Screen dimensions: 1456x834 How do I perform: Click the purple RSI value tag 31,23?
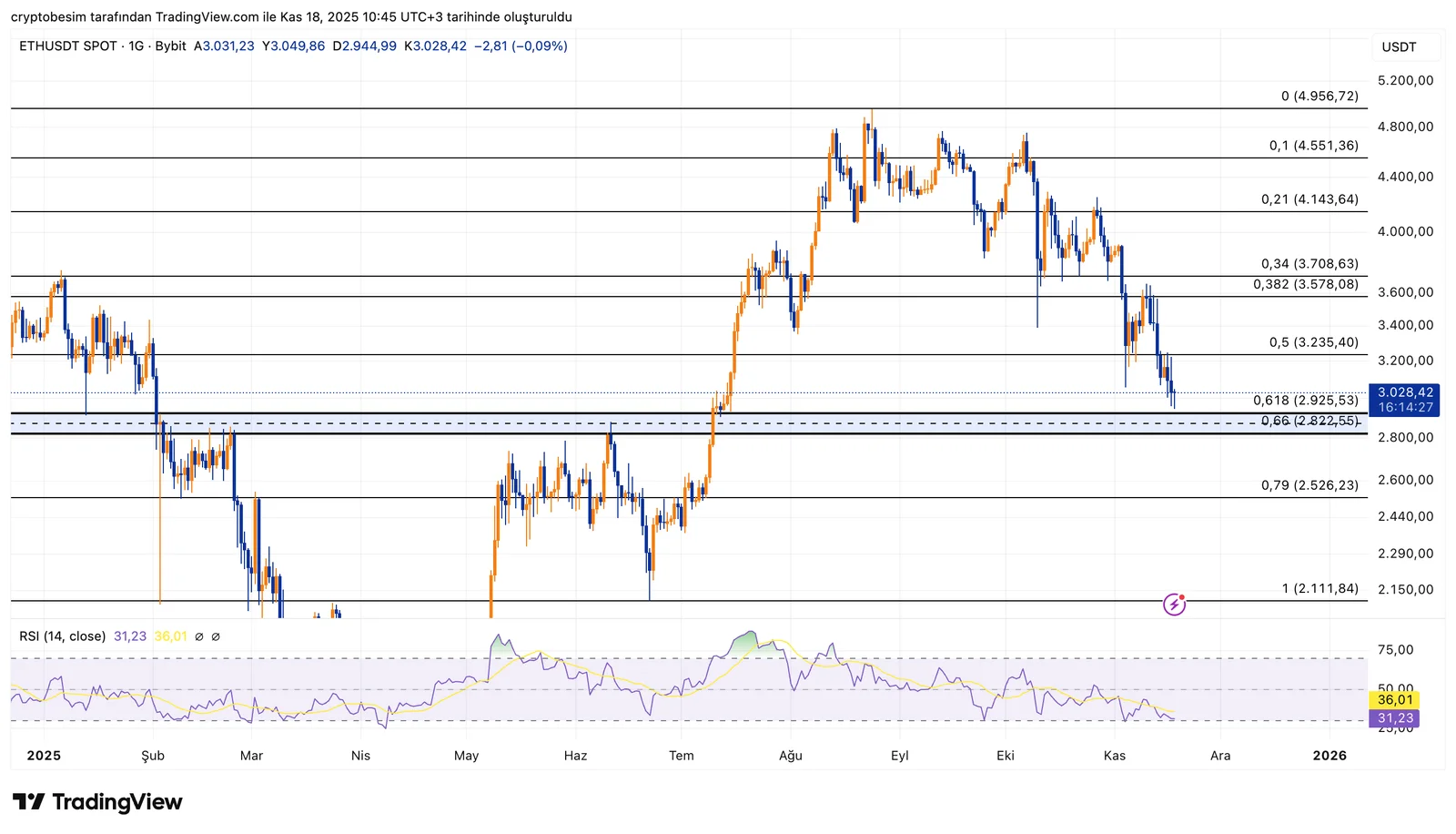click(1394, 718)
